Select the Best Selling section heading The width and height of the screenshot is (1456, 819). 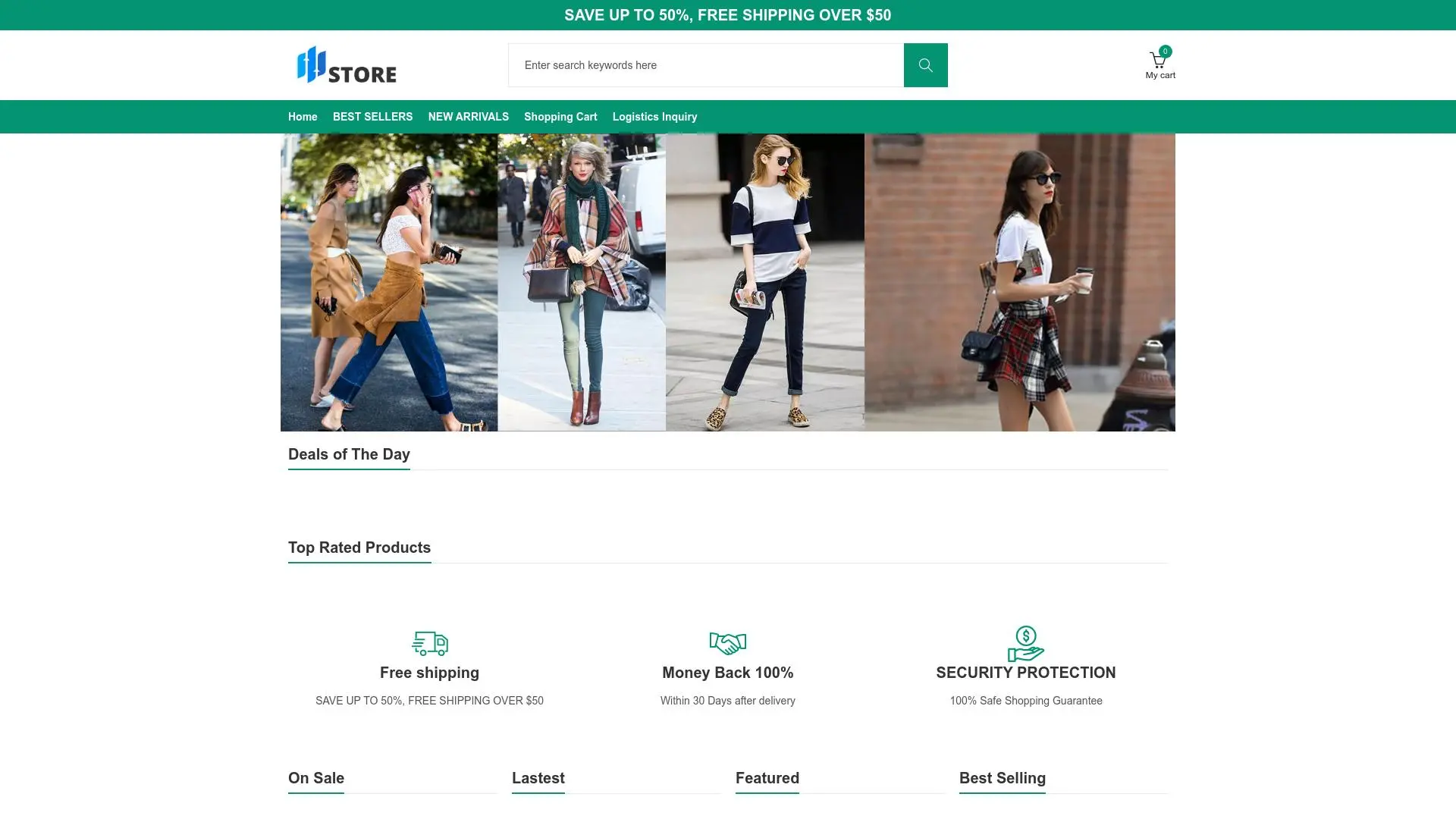pos(1002,778)
